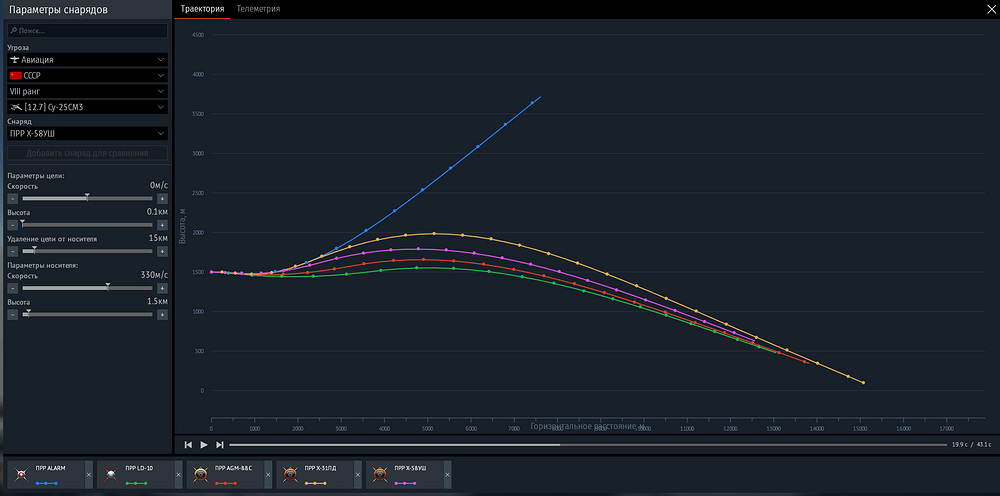Viewport: 1000px width, 496px height.
Task: Expand the СССР nation dropdown
Action: [x=88, y=75]
